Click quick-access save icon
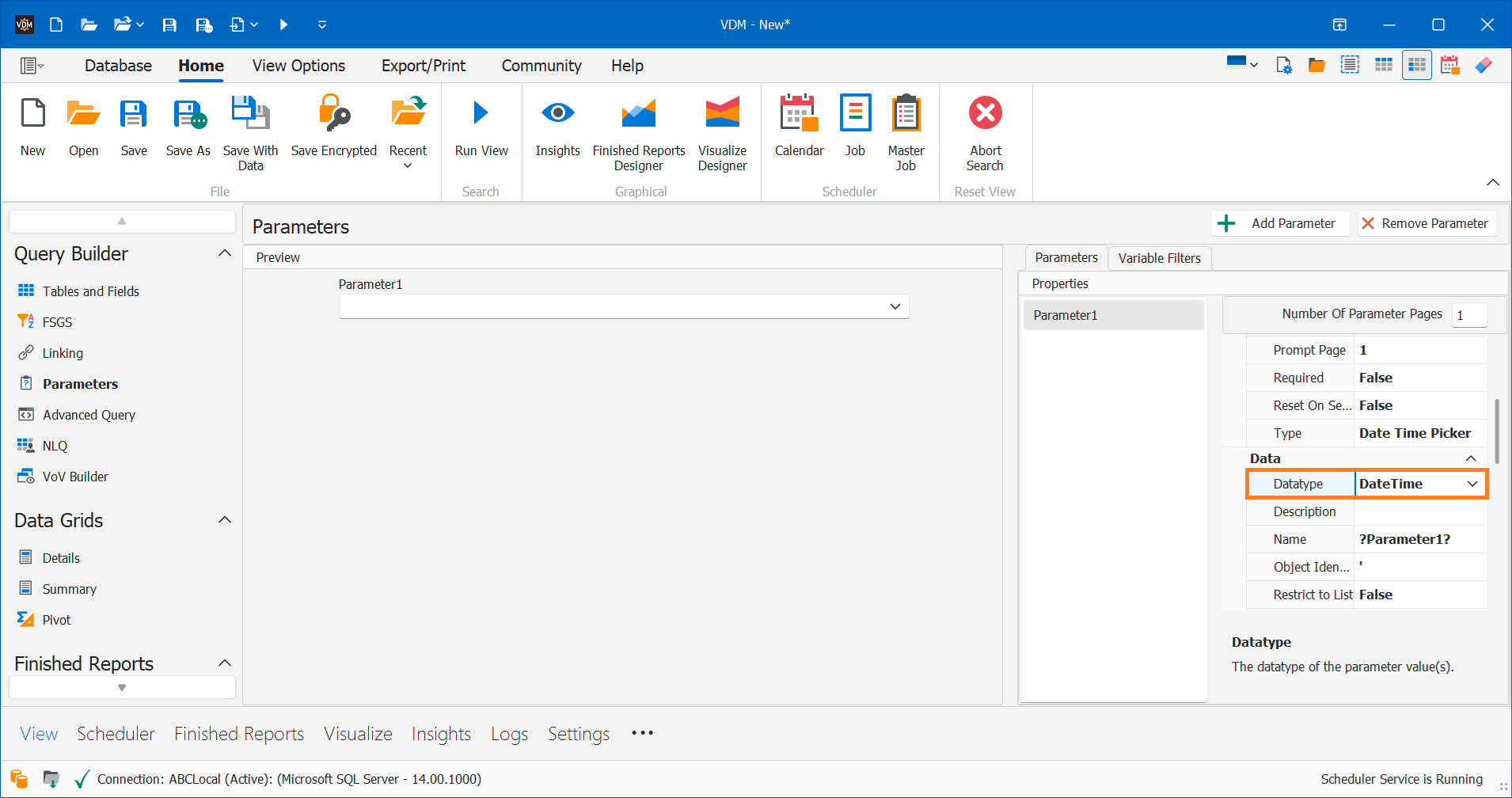 coord(169,25)
